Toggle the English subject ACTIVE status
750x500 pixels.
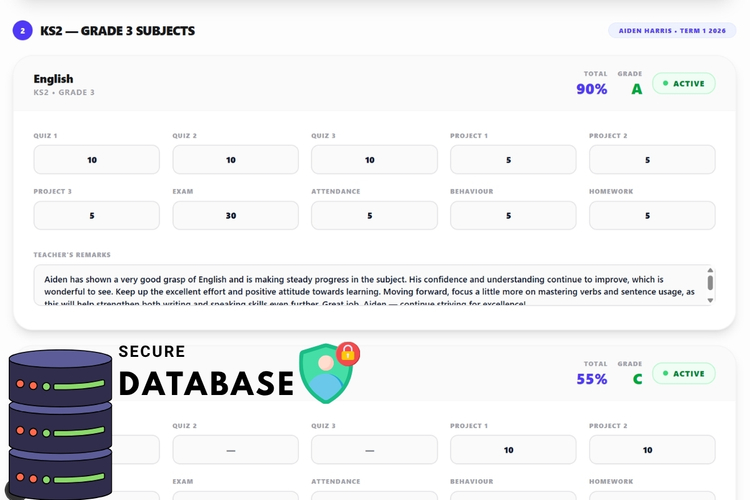[x=684, y=83]
